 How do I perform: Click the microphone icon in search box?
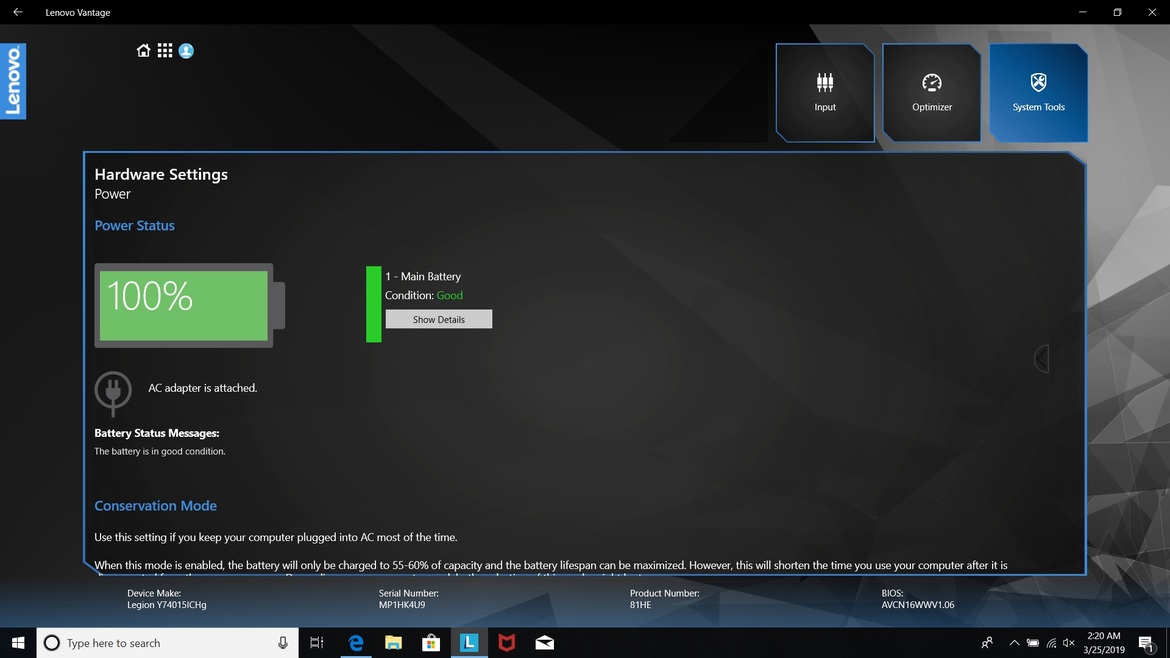(x=283, y=643)
